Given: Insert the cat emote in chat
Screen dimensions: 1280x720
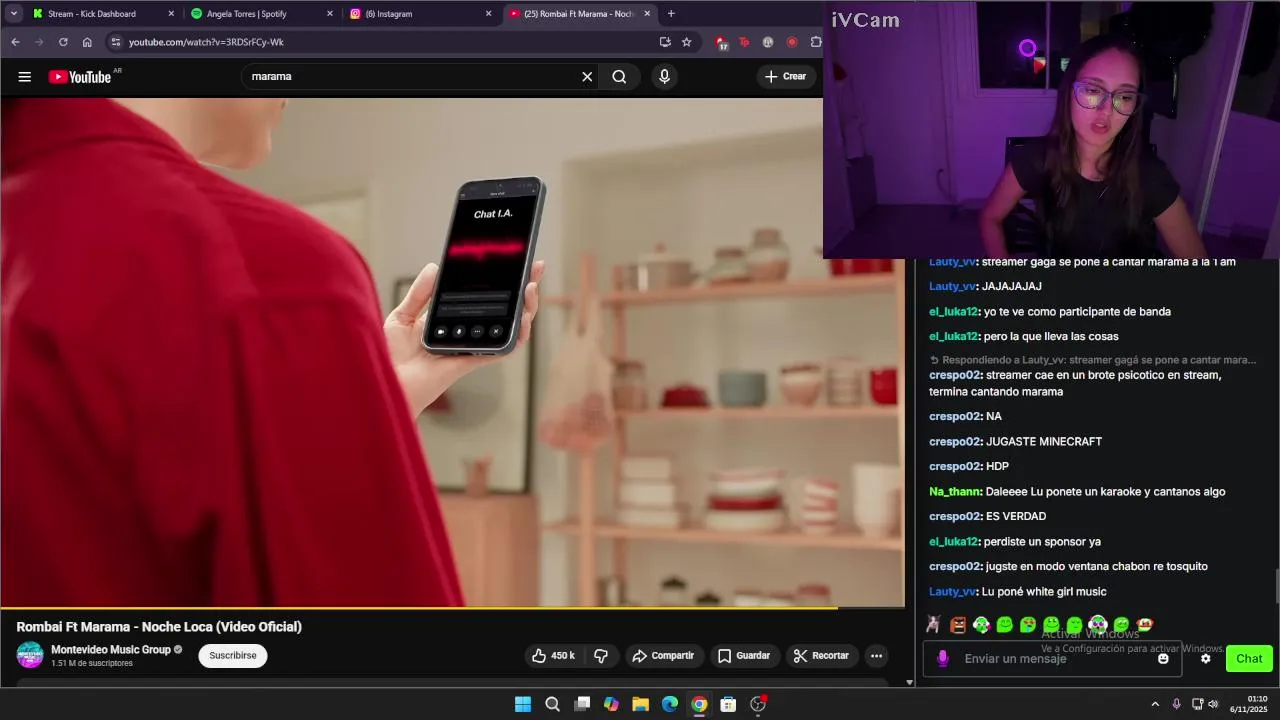Looking at the screenshot, I should click(933, 625).
